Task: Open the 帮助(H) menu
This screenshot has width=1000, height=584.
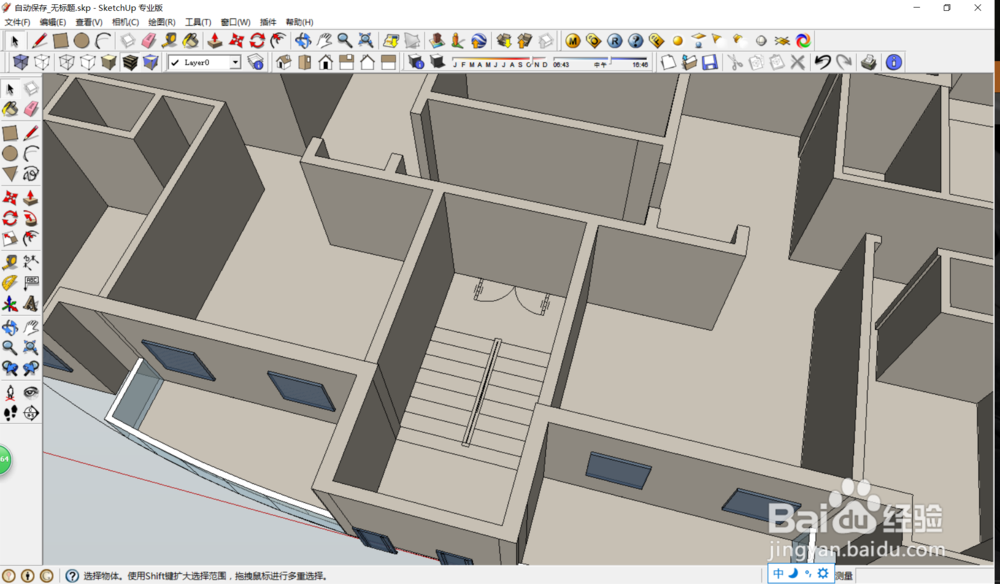Action: coord(299,22)
